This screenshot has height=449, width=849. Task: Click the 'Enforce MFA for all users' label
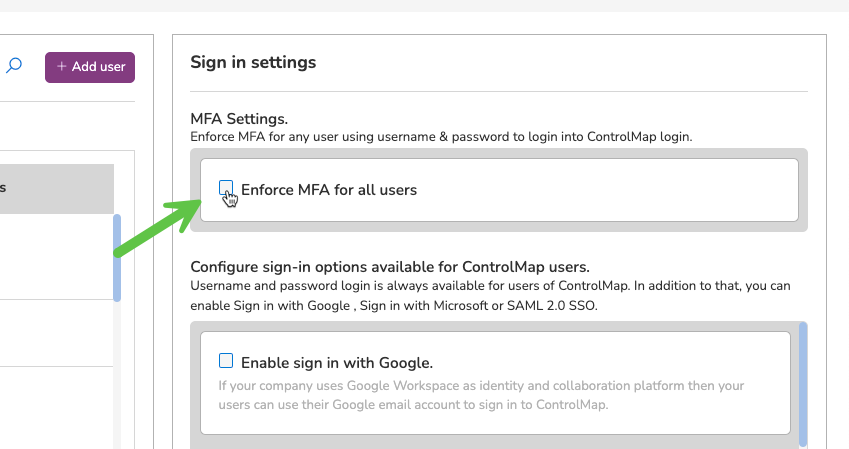pyautogui.click(x=329, y=190)
